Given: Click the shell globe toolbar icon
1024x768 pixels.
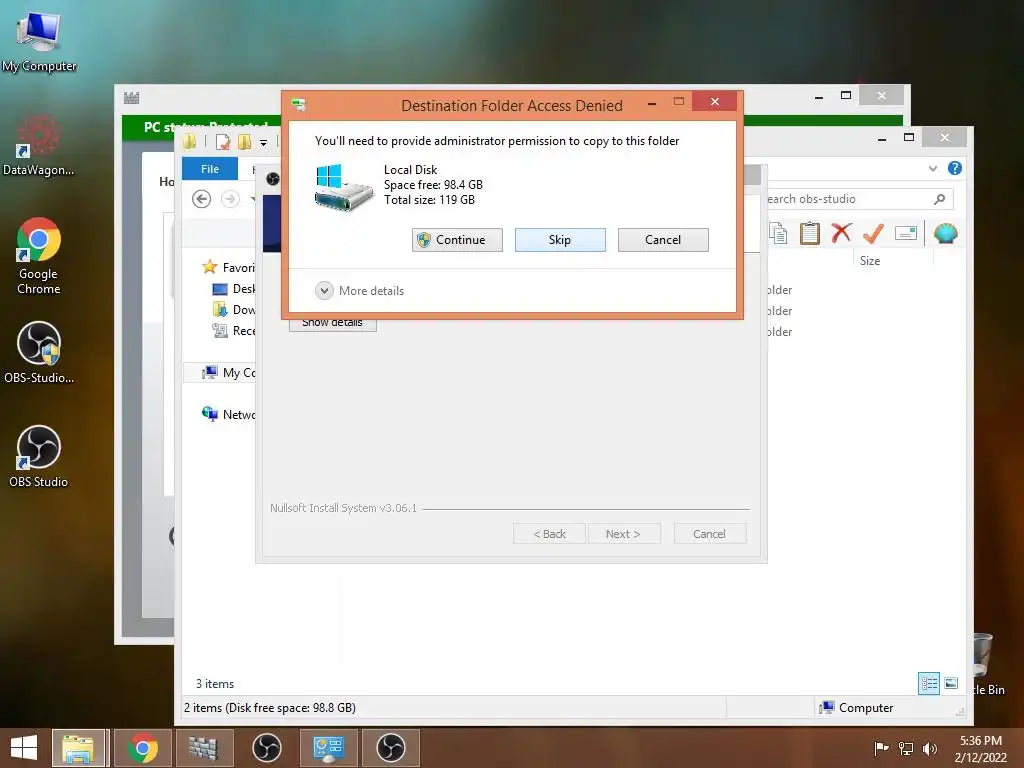Looking at the screenshot, I should point(946,232).
